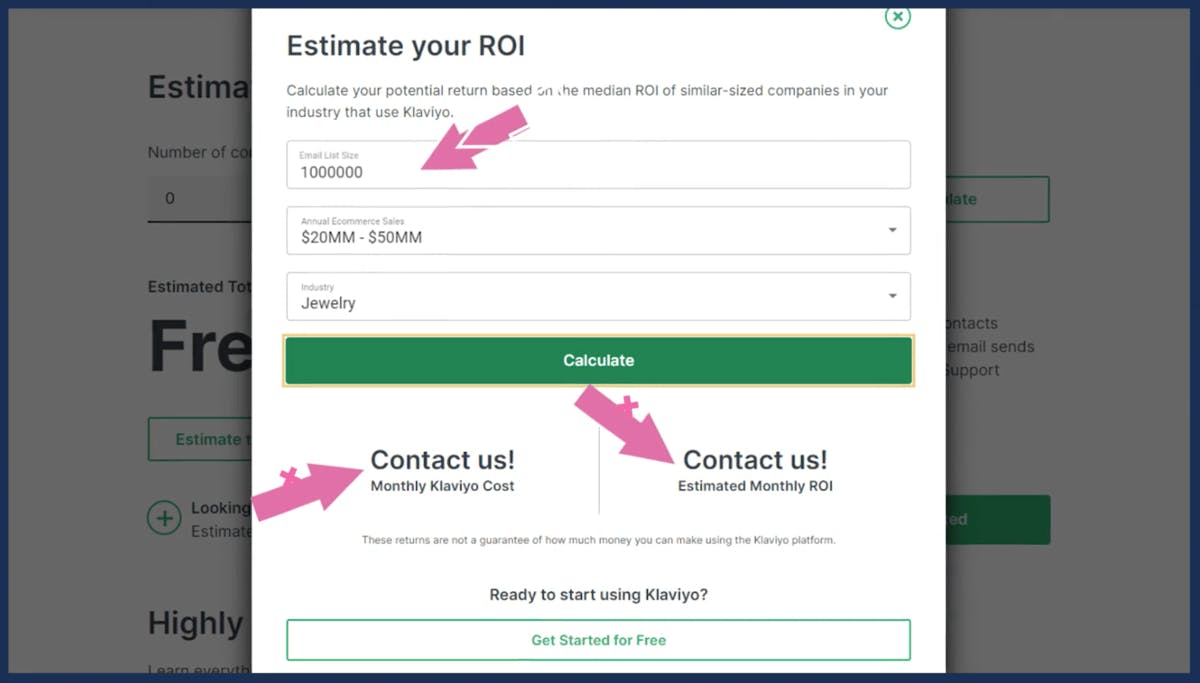Click the Estimate your ROI heading

(x=405, y=46)
